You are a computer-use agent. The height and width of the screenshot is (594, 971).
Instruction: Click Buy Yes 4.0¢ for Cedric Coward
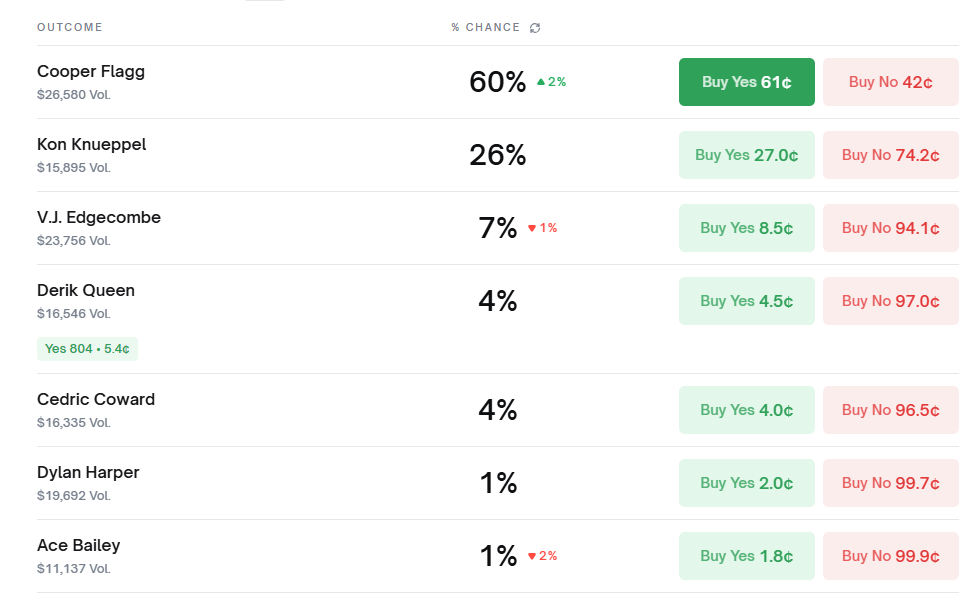click(746, 410)
